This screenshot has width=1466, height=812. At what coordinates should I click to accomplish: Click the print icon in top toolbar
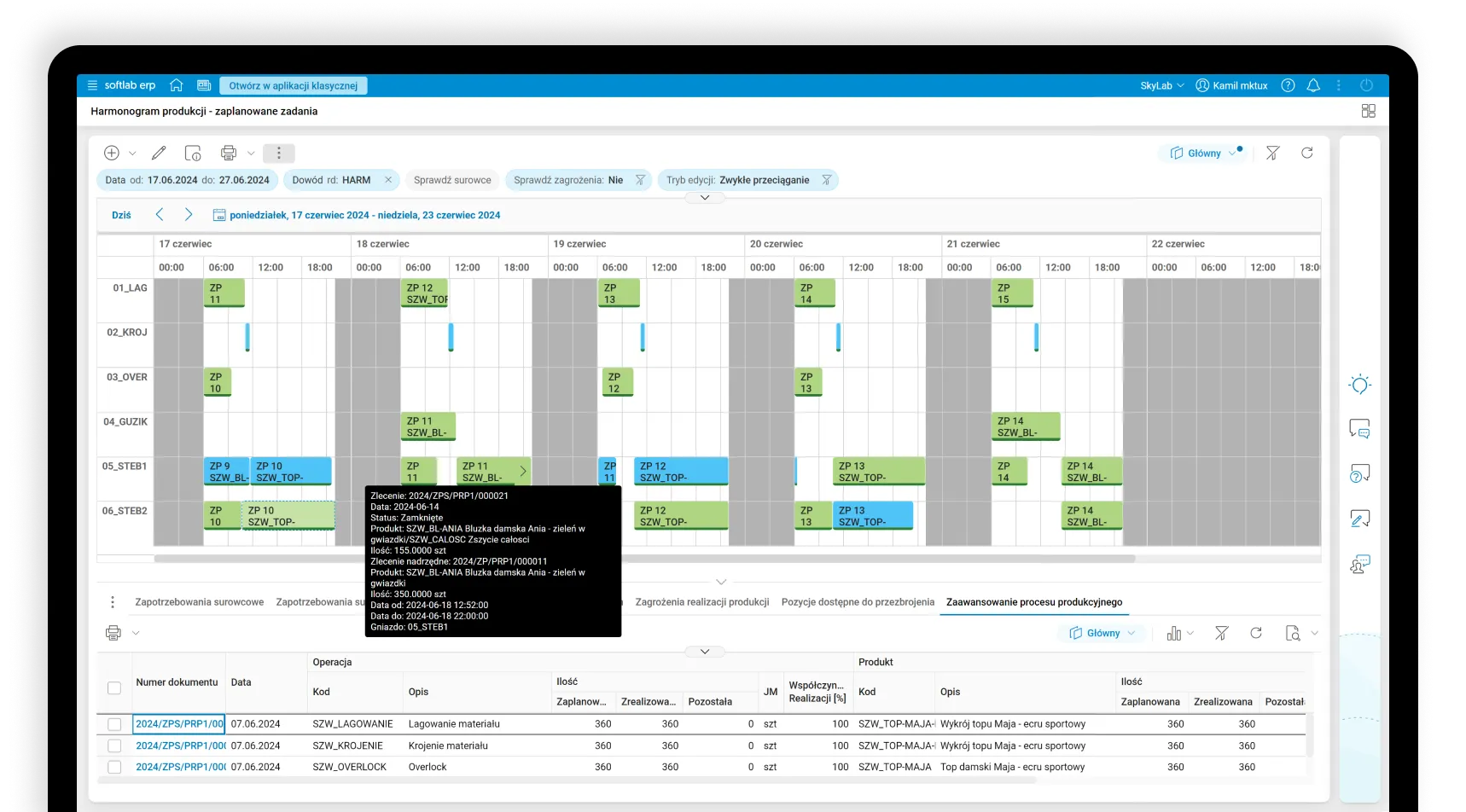point(228,154)
